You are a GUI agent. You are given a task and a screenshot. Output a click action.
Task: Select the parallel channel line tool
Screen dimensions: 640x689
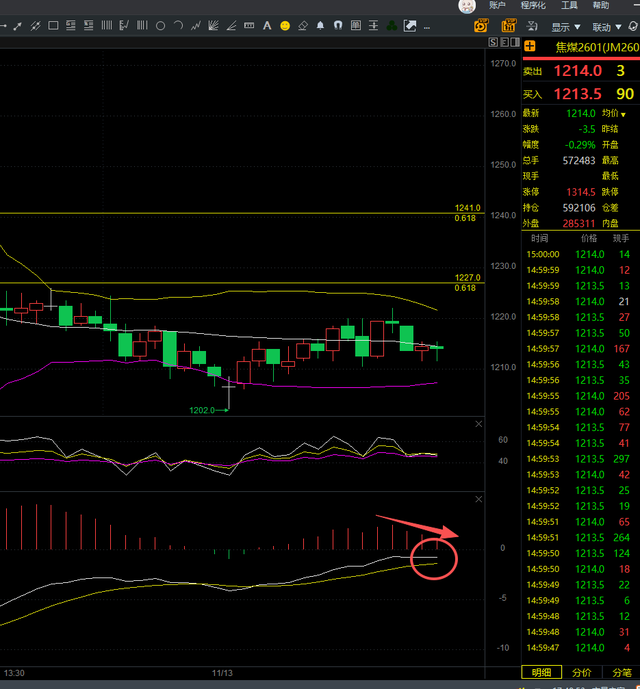point(35,26)
